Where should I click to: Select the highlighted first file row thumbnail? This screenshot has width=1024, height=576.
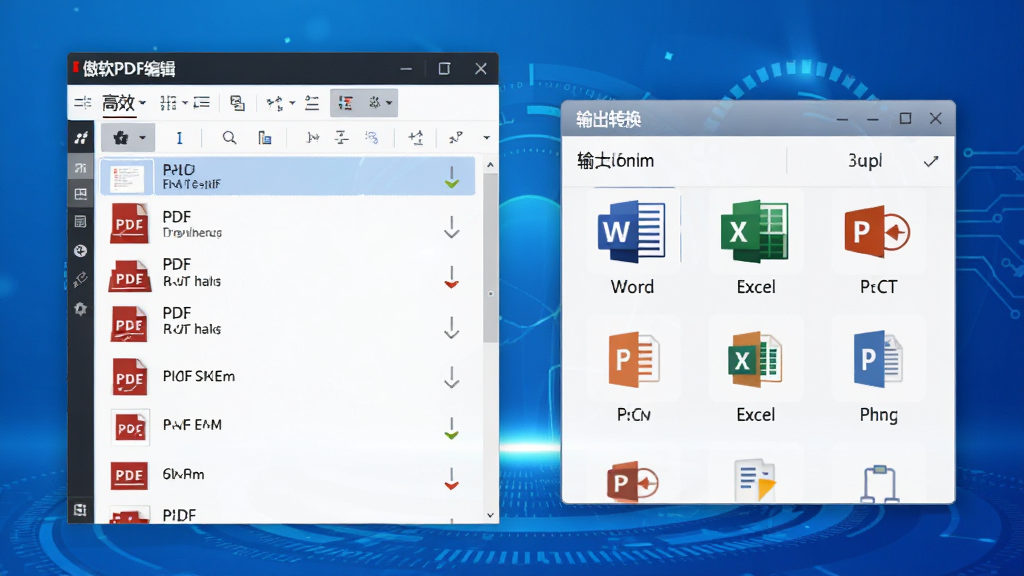click(x=127, y=176)
